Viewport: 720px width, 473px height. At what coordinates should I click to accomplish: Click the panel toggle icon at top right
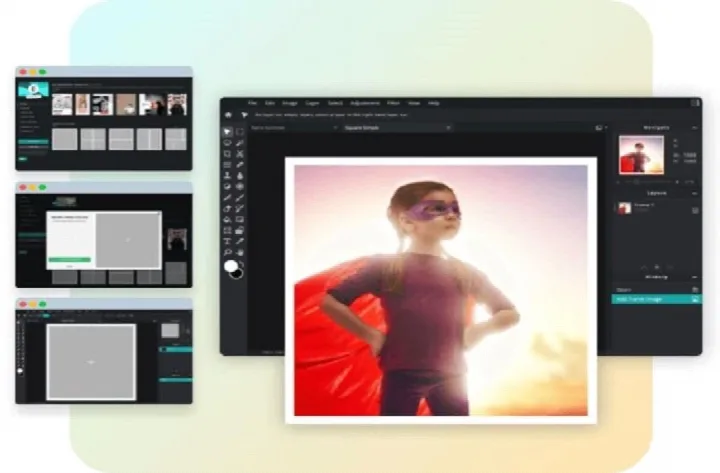pyautogui.click(x=695, y=103)
